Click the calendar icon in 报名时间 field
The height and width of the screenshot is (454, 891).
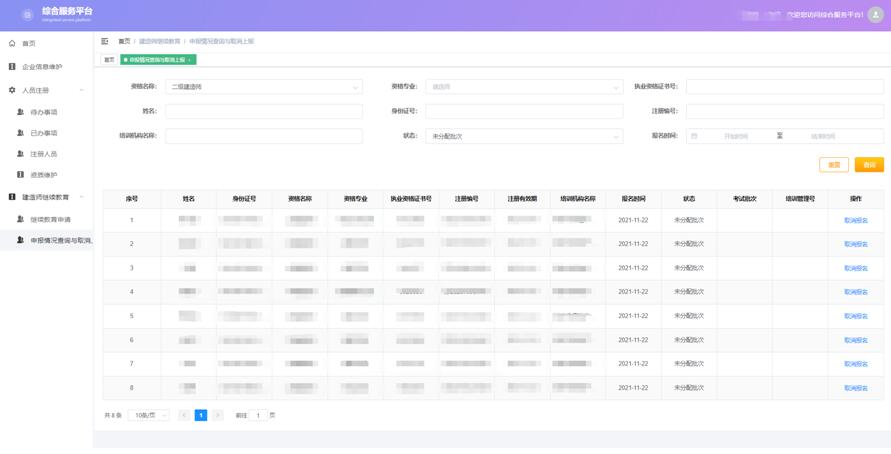coord(694,136)
